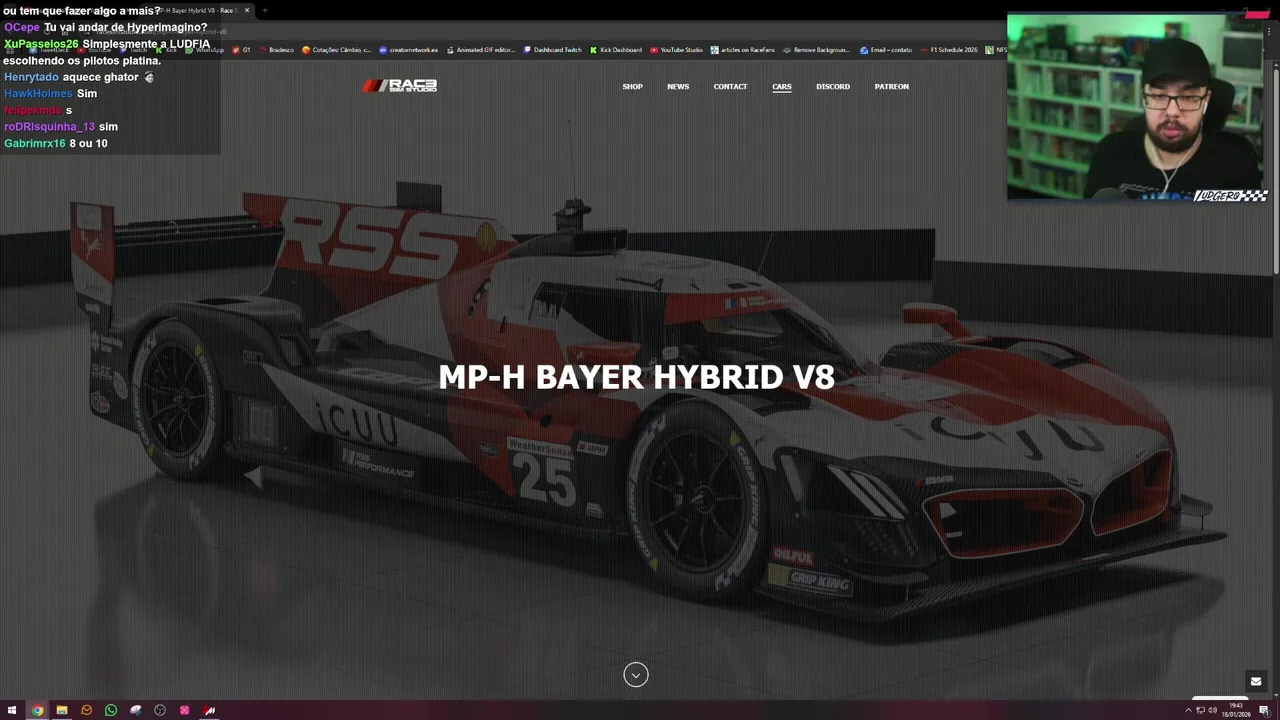
Task: Open the OBS Studio taskbar icon
Action: pos(160,710)
